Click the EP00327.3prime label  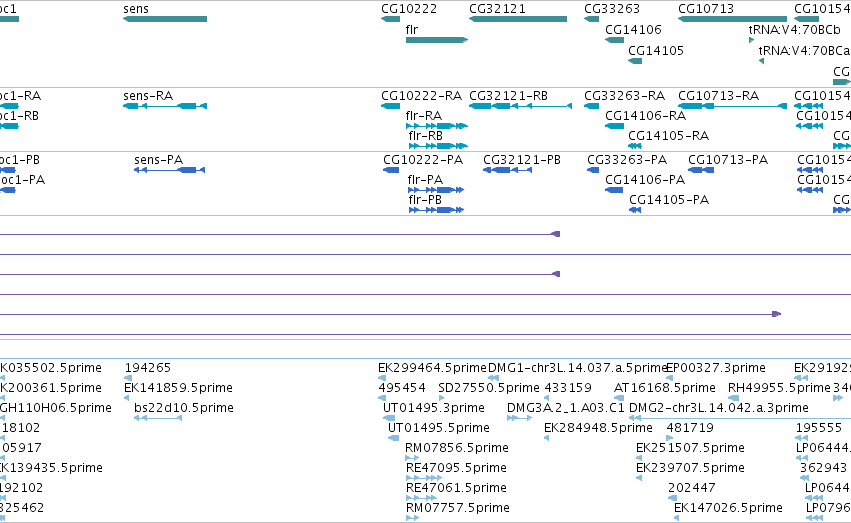715,368
